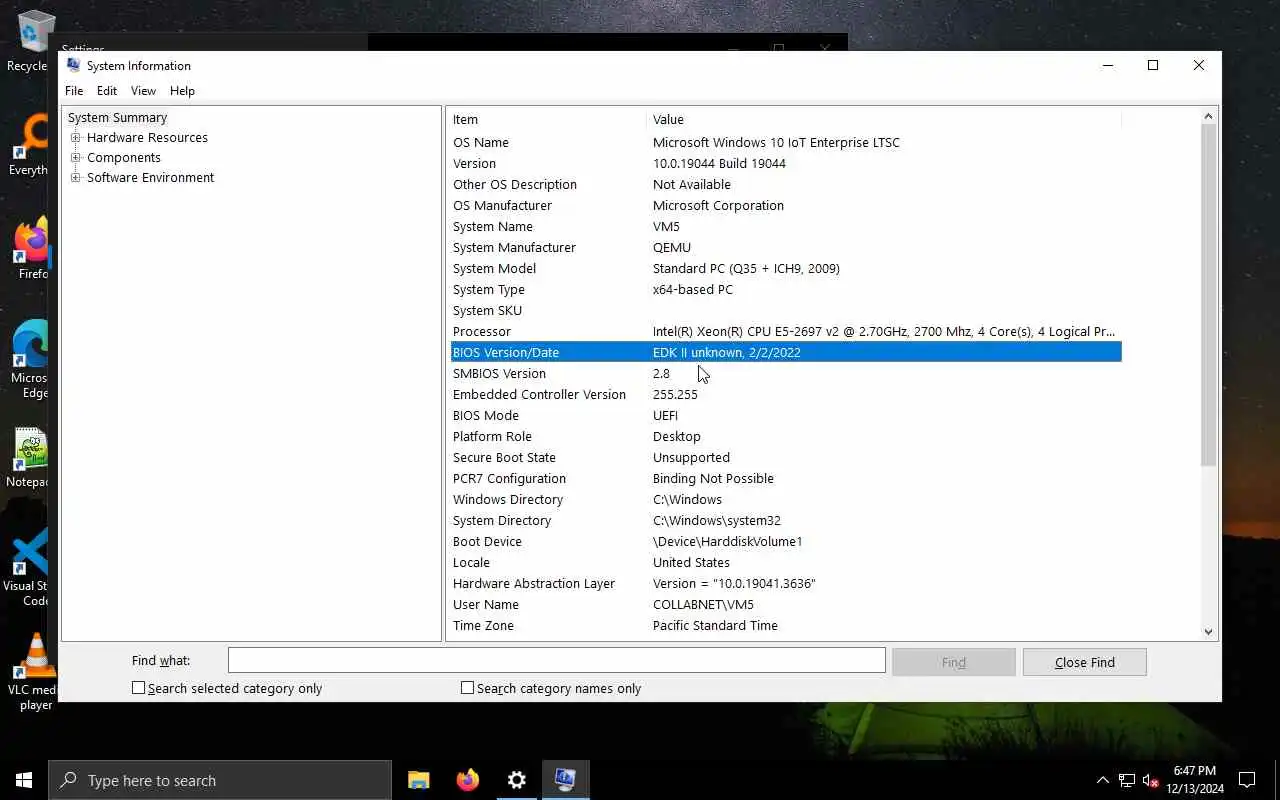
Task: Launch Firefox from the taskbar
Action: (467, 780)
